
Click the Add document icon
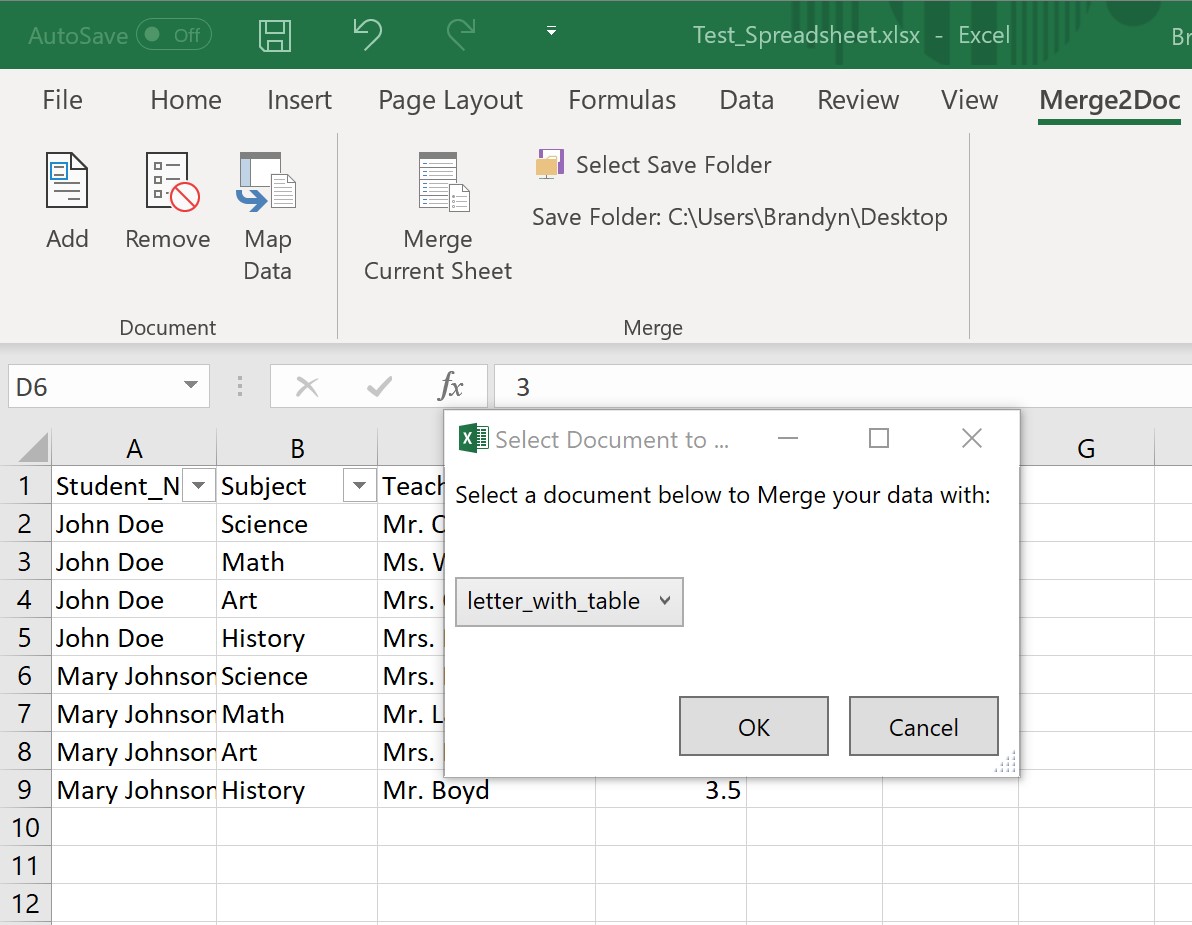(x=67, y=181)
